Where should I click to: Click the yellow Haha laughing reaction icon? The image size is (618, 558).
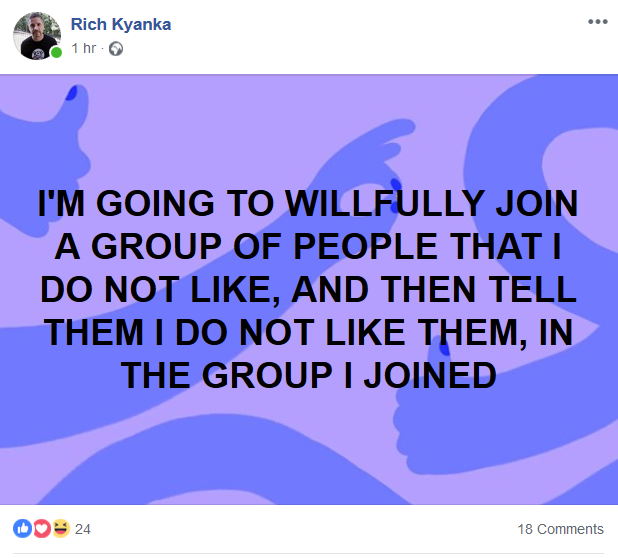tap(61, 528)
